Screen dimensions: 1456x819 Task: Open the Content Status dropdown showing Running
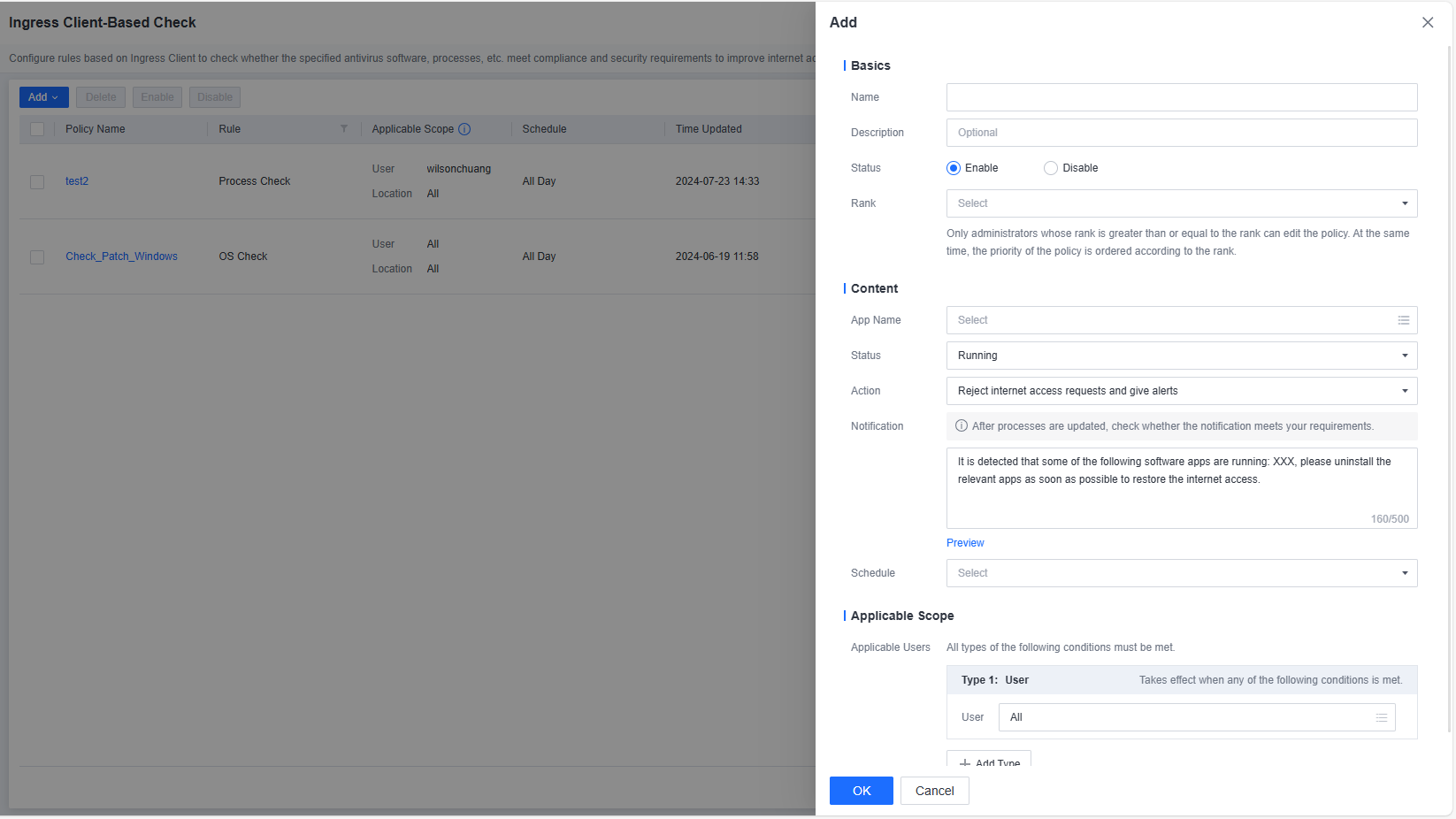coord(1182,356)
